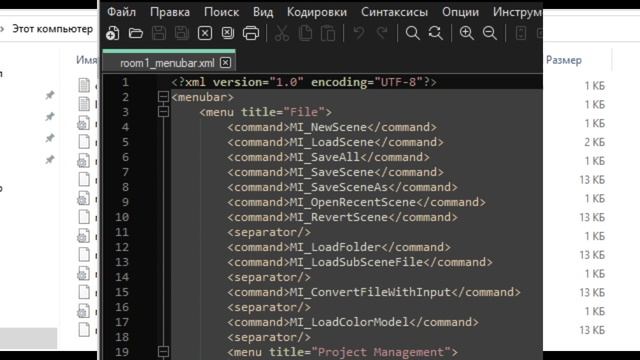The width and height of the screenshot is (640, 360).
Task: Click the Paste clipboard icon
Action: pos(328,33)
